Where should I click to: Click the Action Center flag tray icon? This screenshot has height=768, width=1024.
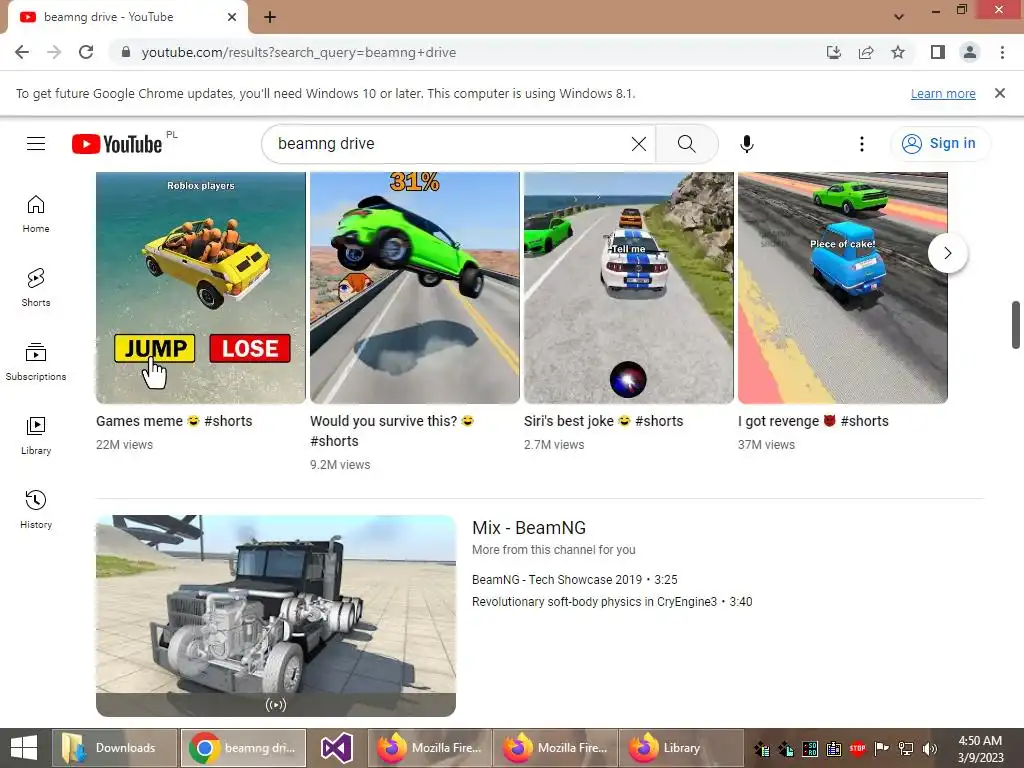pyautogui.click(x=881, y=748)
